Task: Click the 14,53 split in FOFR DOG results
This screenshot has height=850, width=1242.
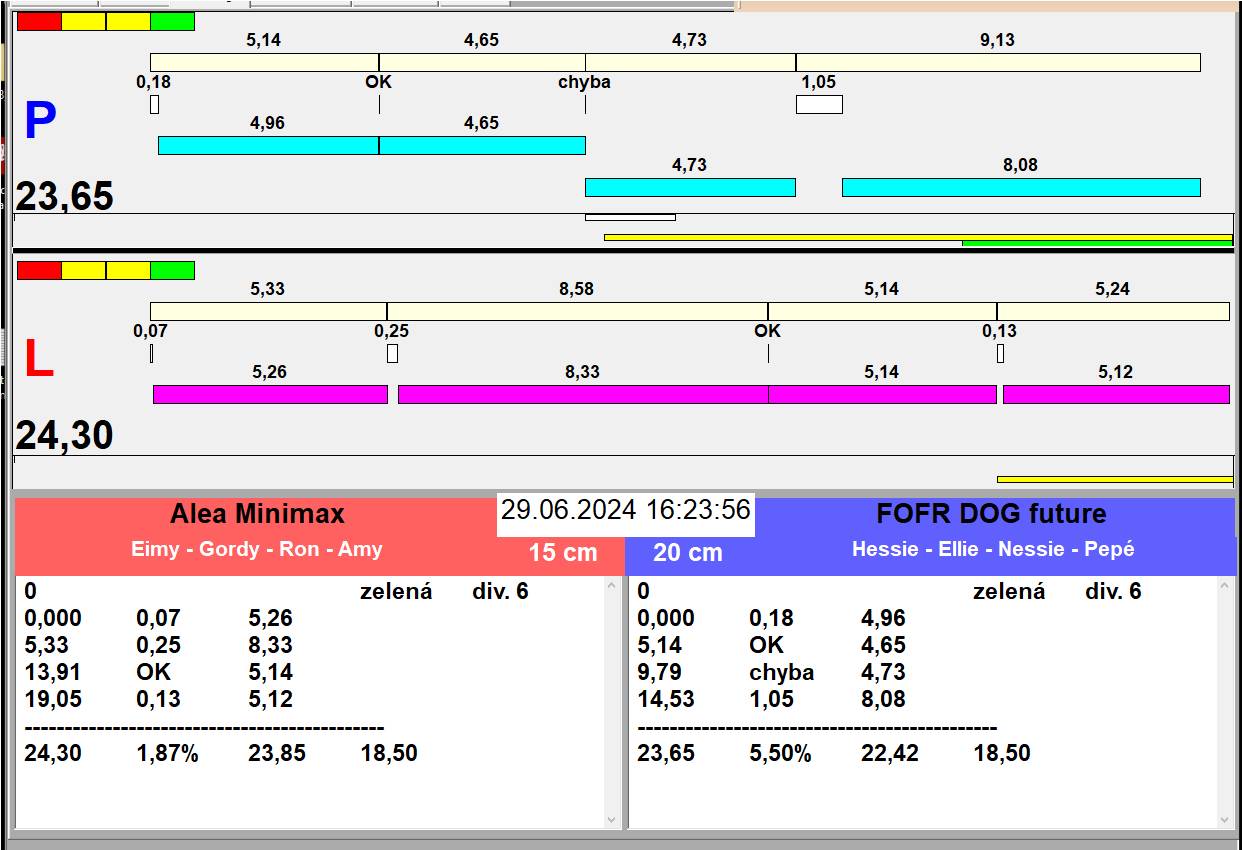Action: [x=666, y=699]
